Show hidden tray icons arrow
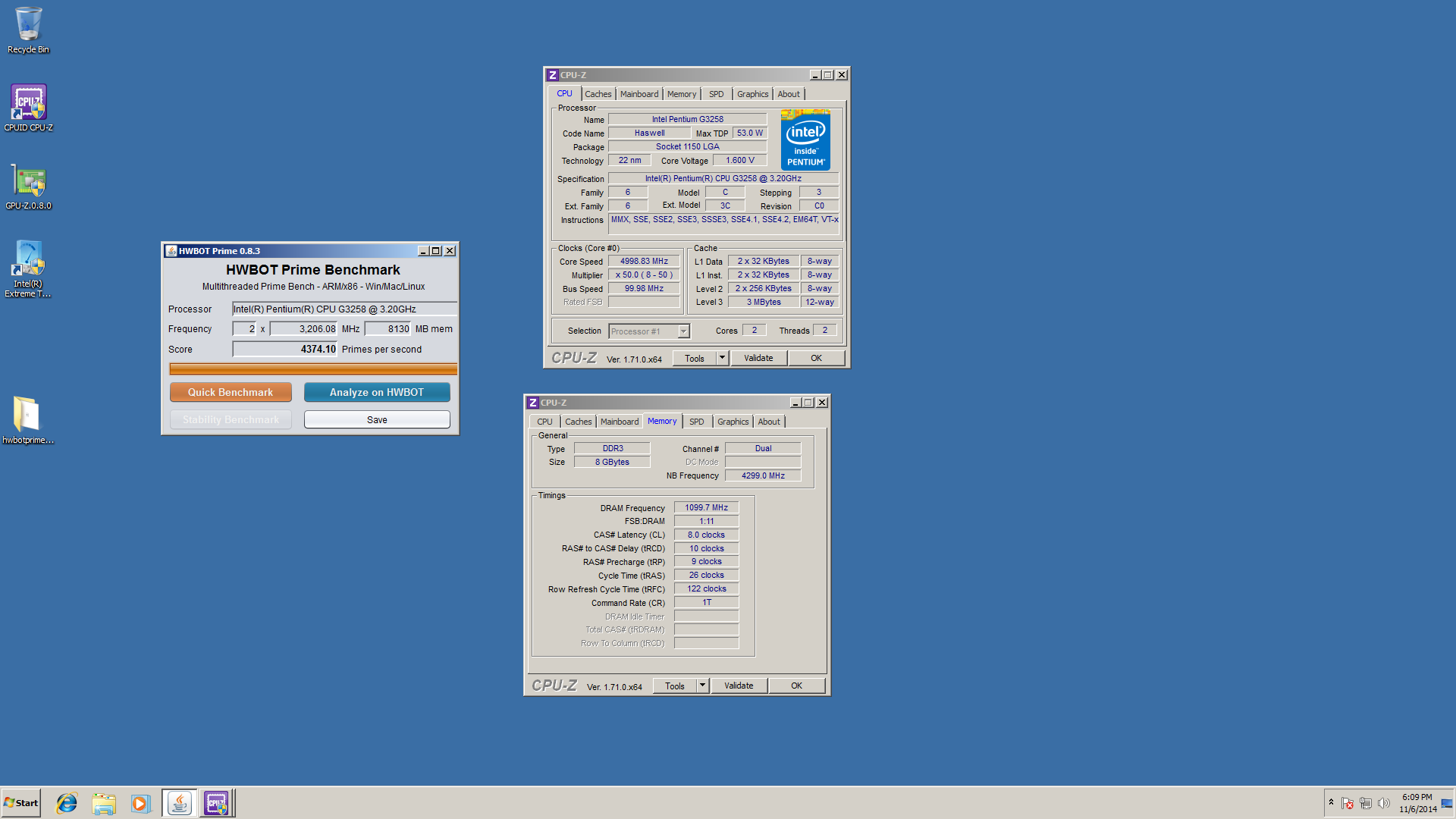This screenshot has width=1456, height=819. click(x=1331, y=802)
